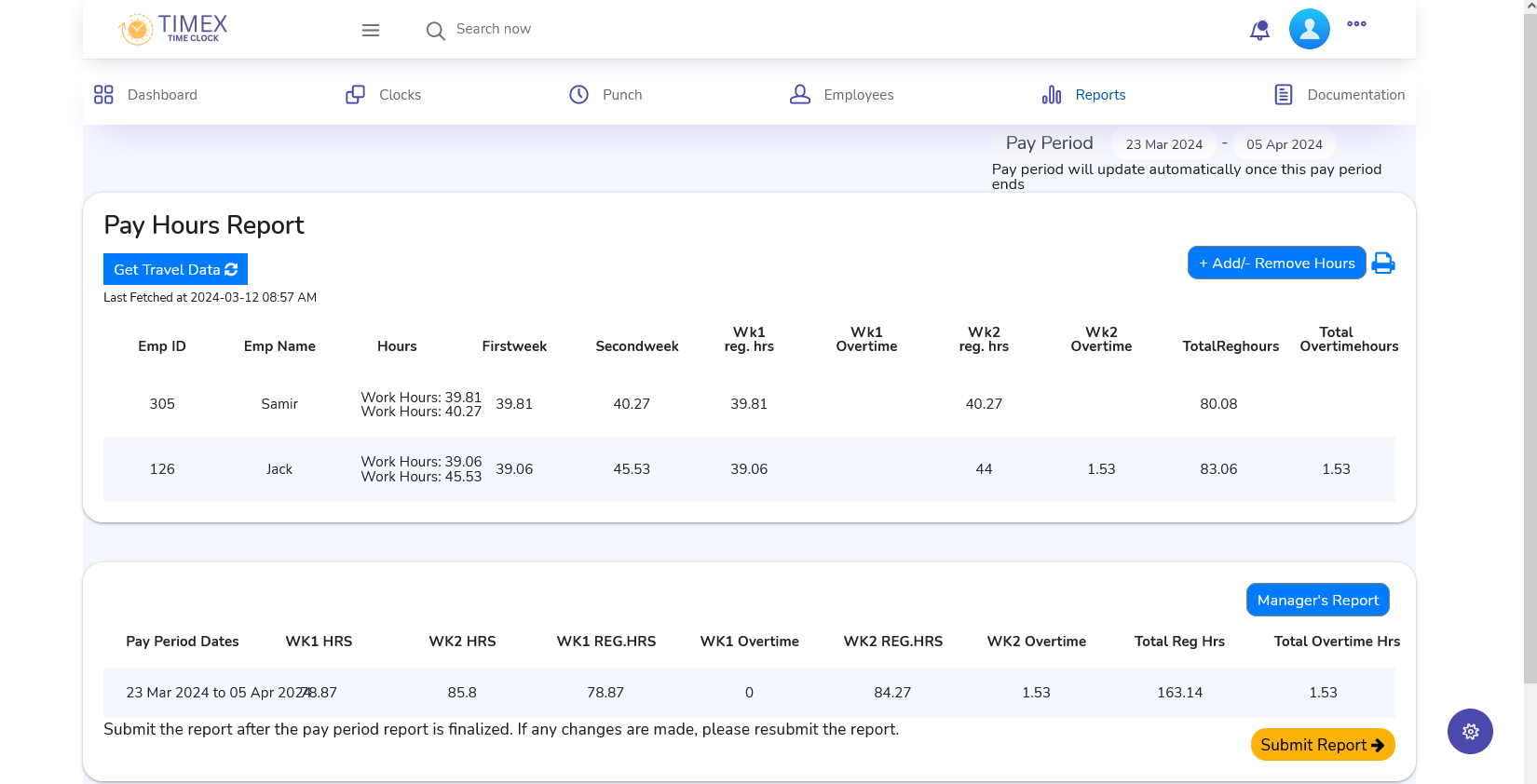
Task: Click Add/Remove Hours button
Action: click(1276, 263)
